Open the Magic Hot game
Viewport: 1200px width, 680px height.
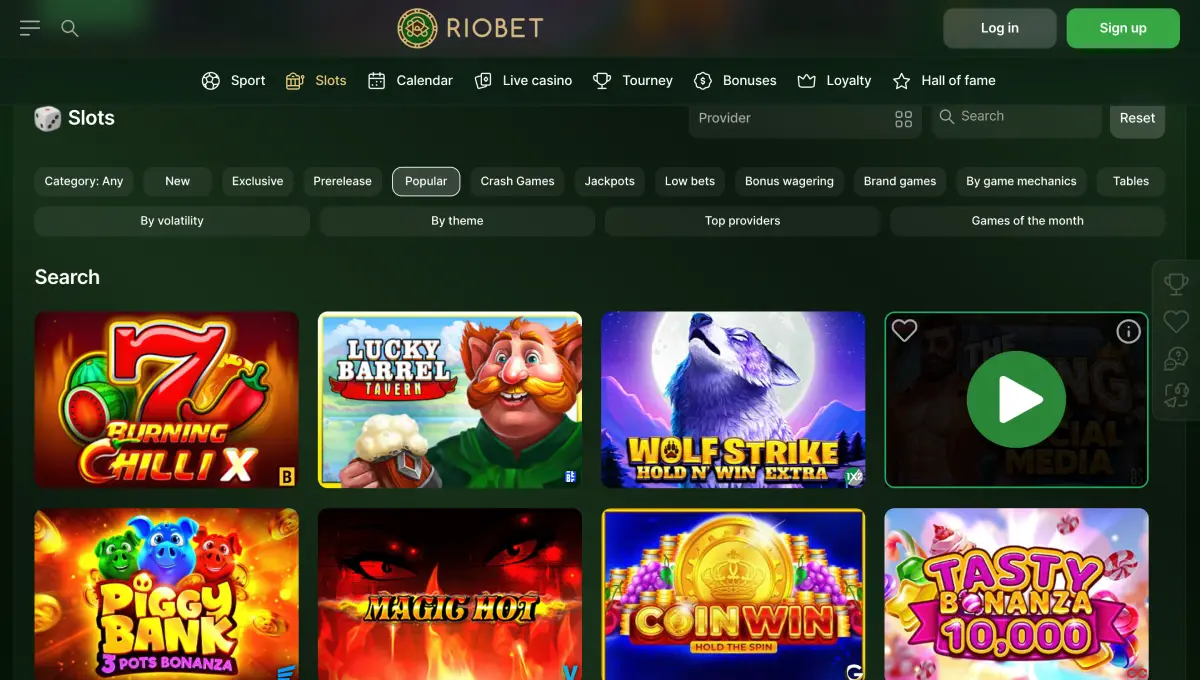pos(450,594)
